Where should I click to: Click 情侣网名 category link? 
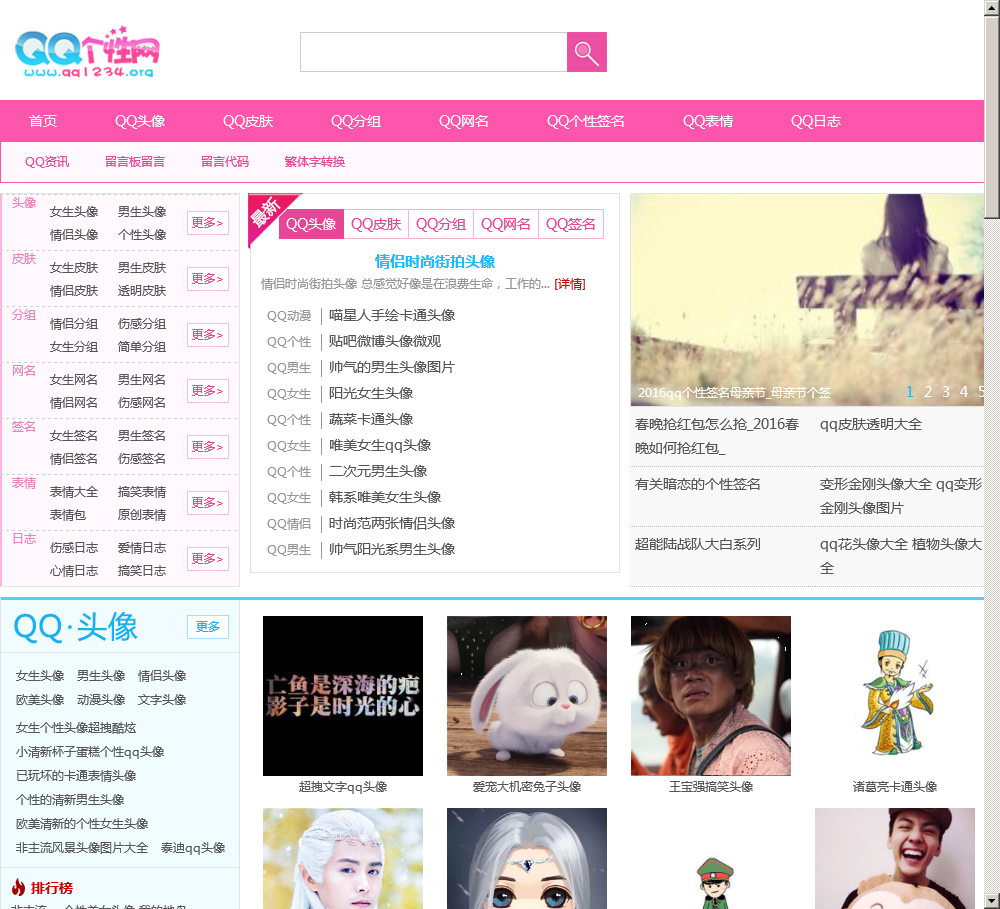pyautogui.click(x=74, y=403)
